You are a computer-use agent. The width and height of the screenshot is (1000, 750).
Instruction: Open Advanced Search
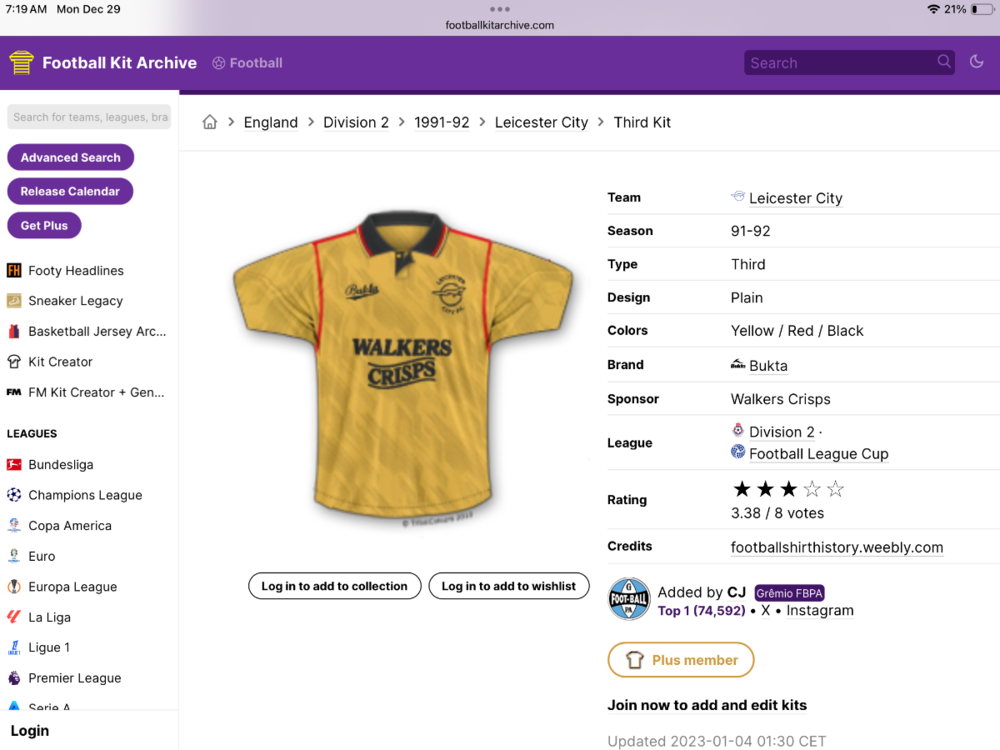[70, 158]
